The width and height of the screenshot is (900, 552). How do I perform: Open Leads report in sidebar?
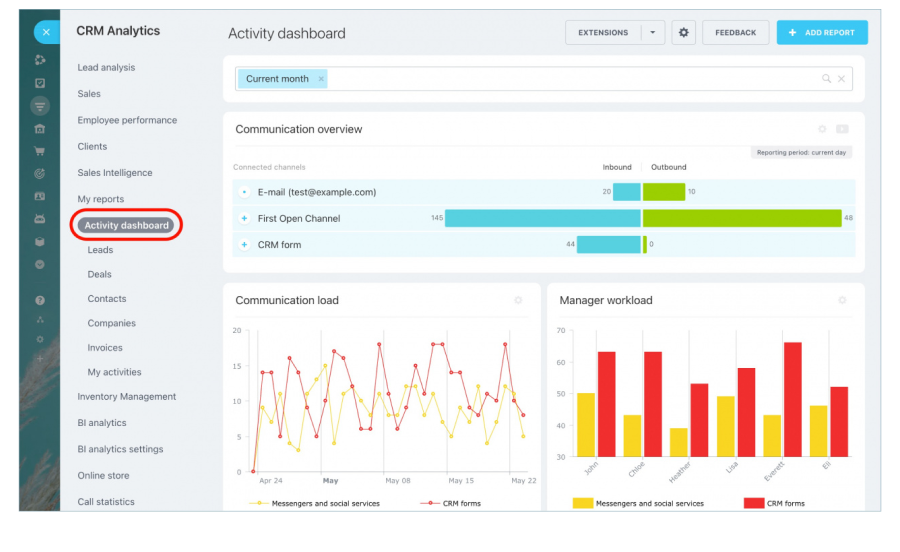100,250
